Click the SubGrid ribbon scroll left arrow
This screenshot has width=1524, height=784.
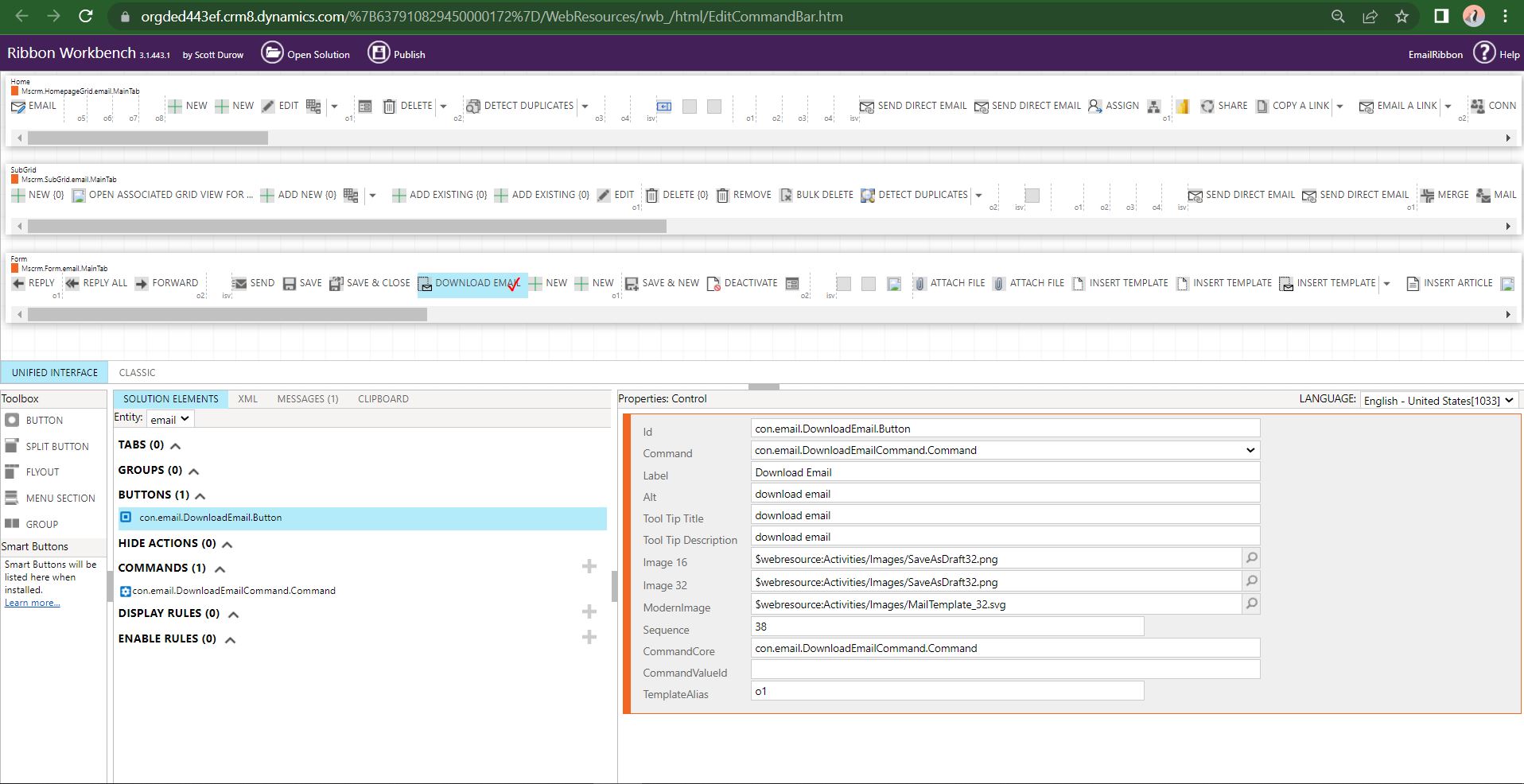[x=20, y=227]
